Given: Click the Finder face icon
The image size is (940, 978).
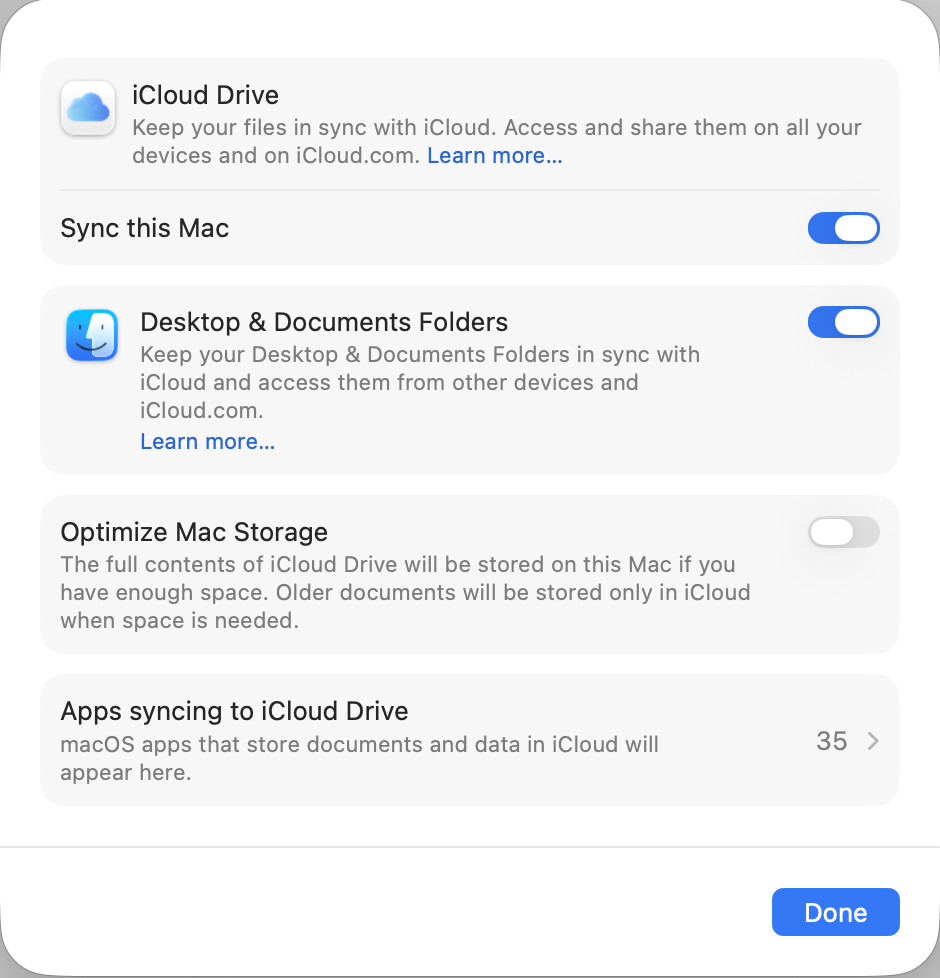Looking at the screenshot, I should (92, 335).
